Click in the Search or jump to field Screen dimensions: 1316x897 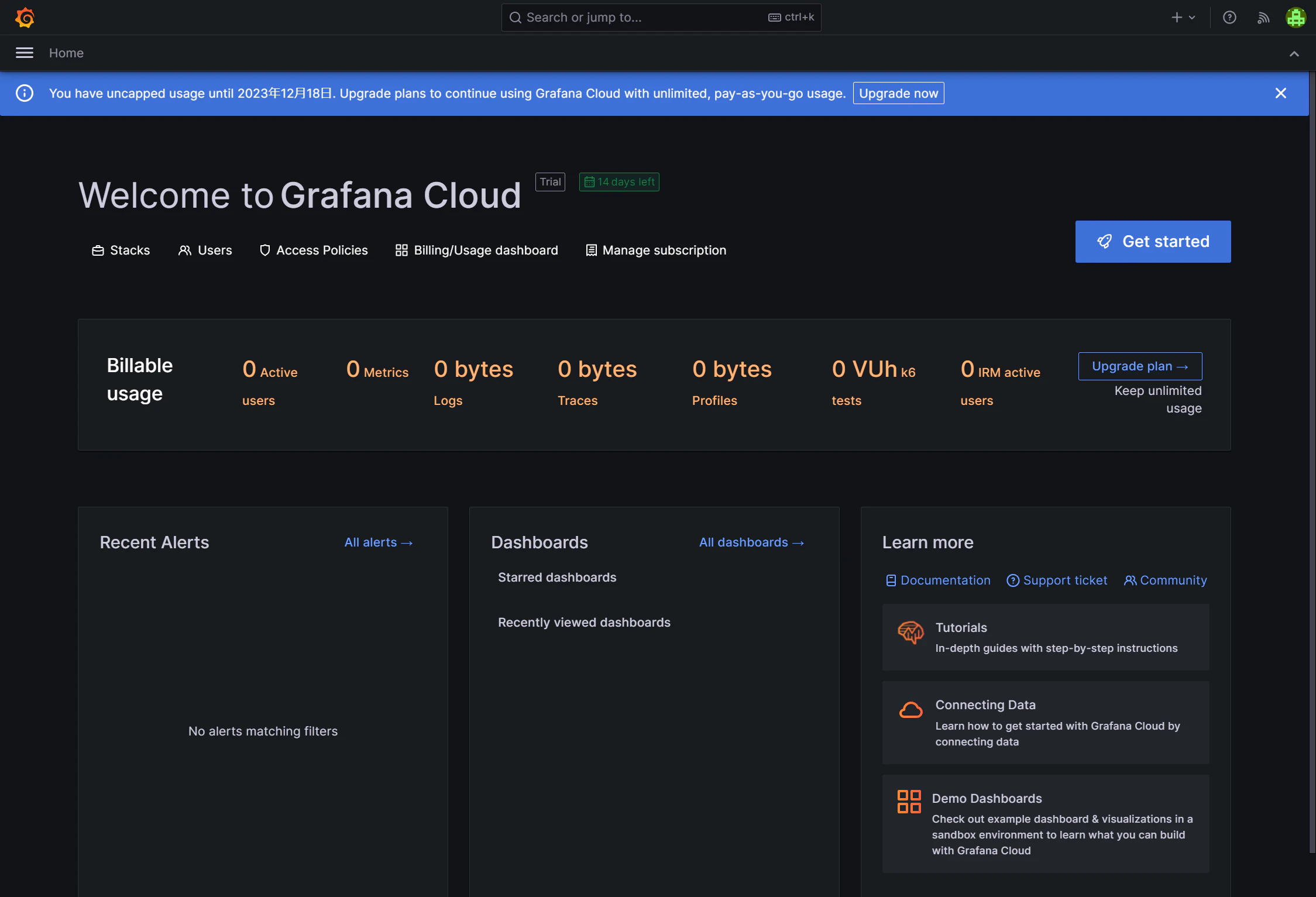point(661,18)
